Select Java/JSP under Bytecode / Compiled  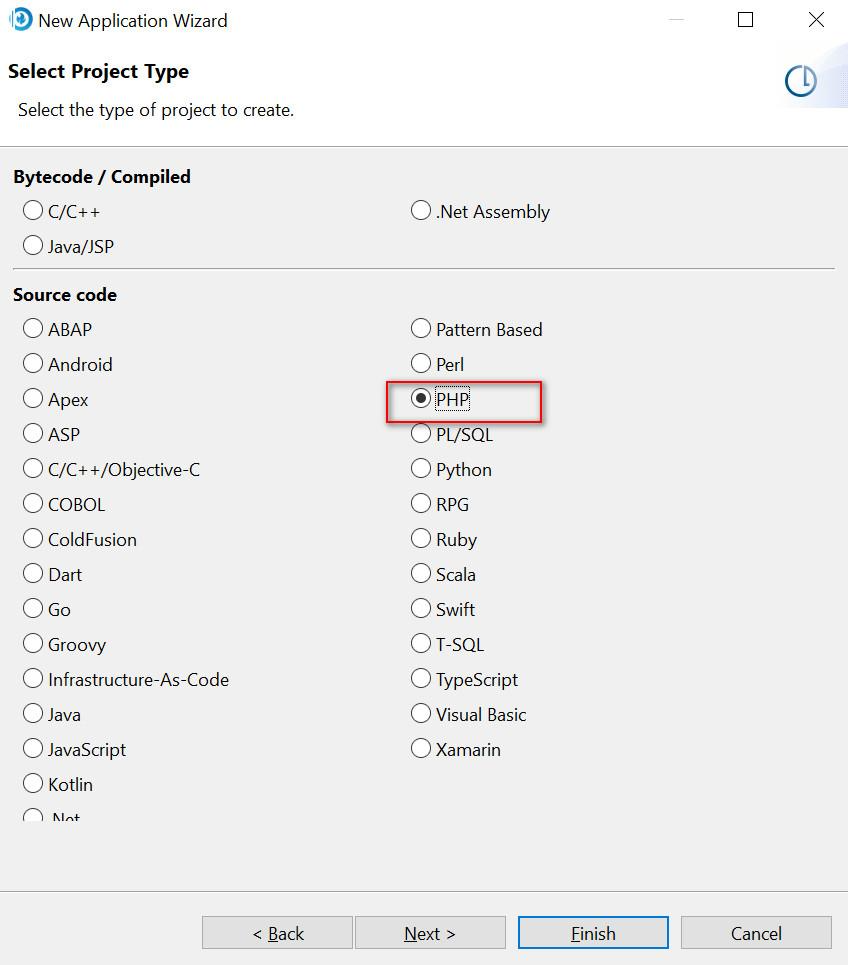31,246
